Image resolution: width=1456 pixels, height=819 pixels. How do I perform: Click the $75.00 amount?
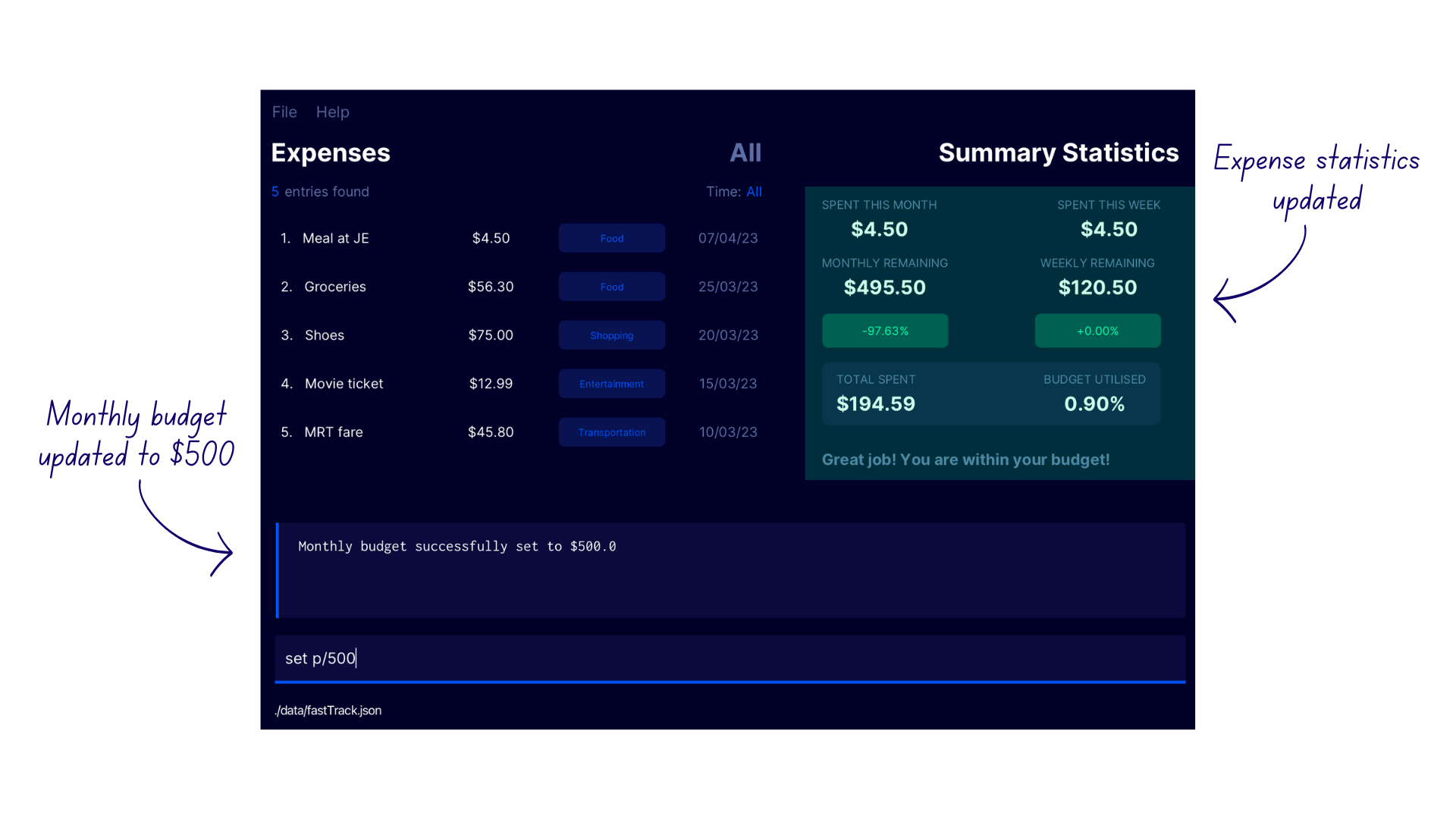coord(491,335)
